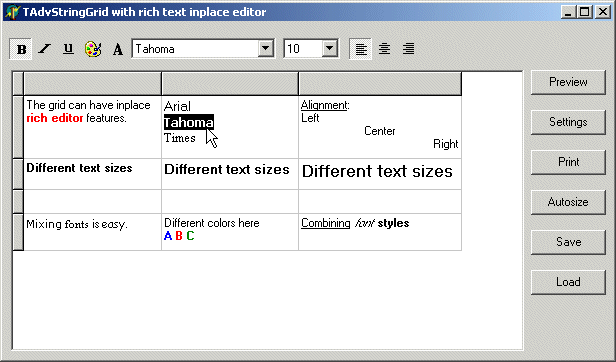The height and width of the screenshot is (362, 616).
Task: Select center text alignment
Action: pyautogui.click(x=385, y=49)
